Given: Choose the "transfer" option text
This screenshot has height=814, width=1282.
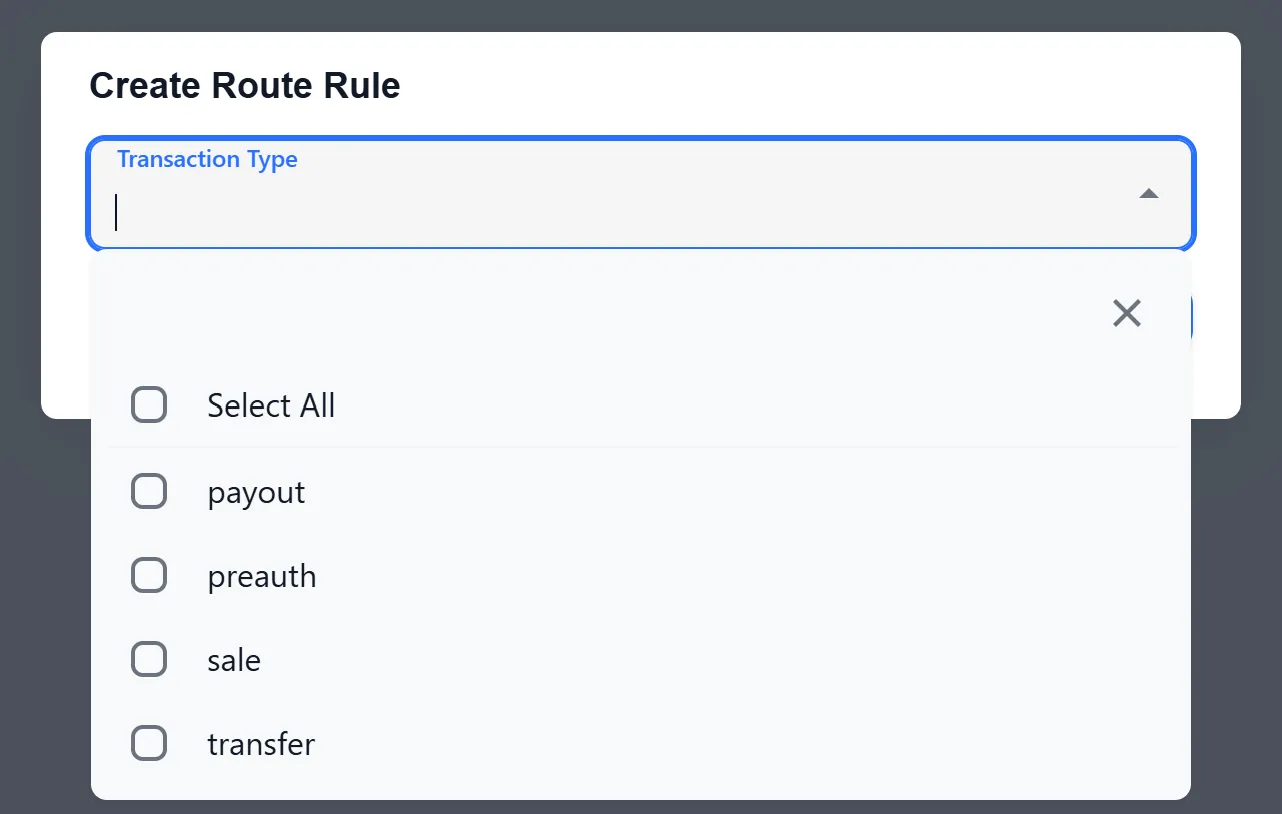Looking at the screenshot, I should coord(261,745).
